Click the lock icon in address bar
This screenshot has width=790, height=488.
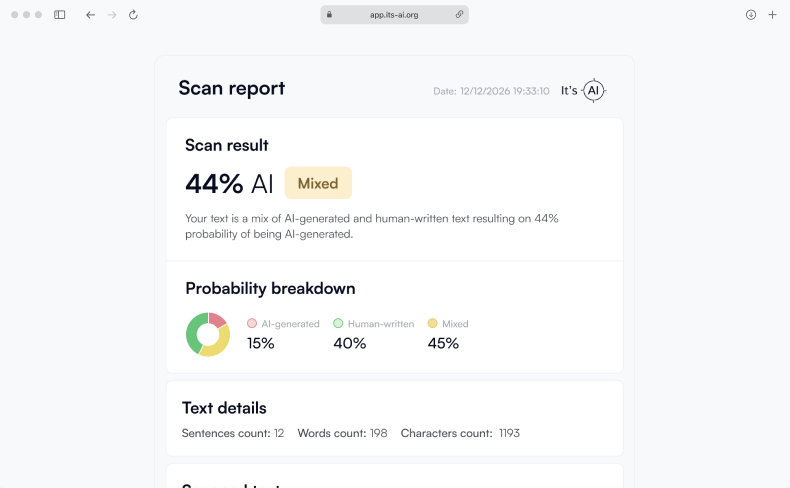(327, 15)
